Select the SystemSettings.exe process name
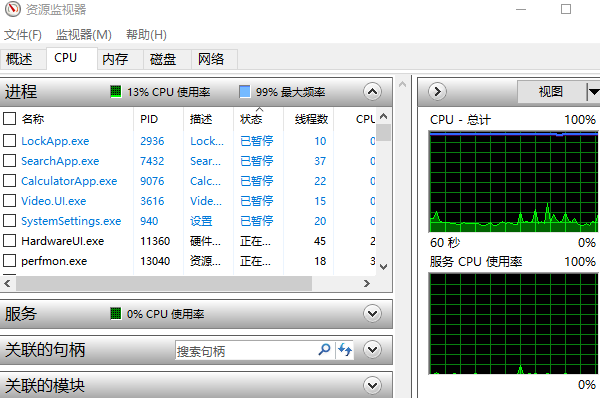 click(x=71, y=221)
